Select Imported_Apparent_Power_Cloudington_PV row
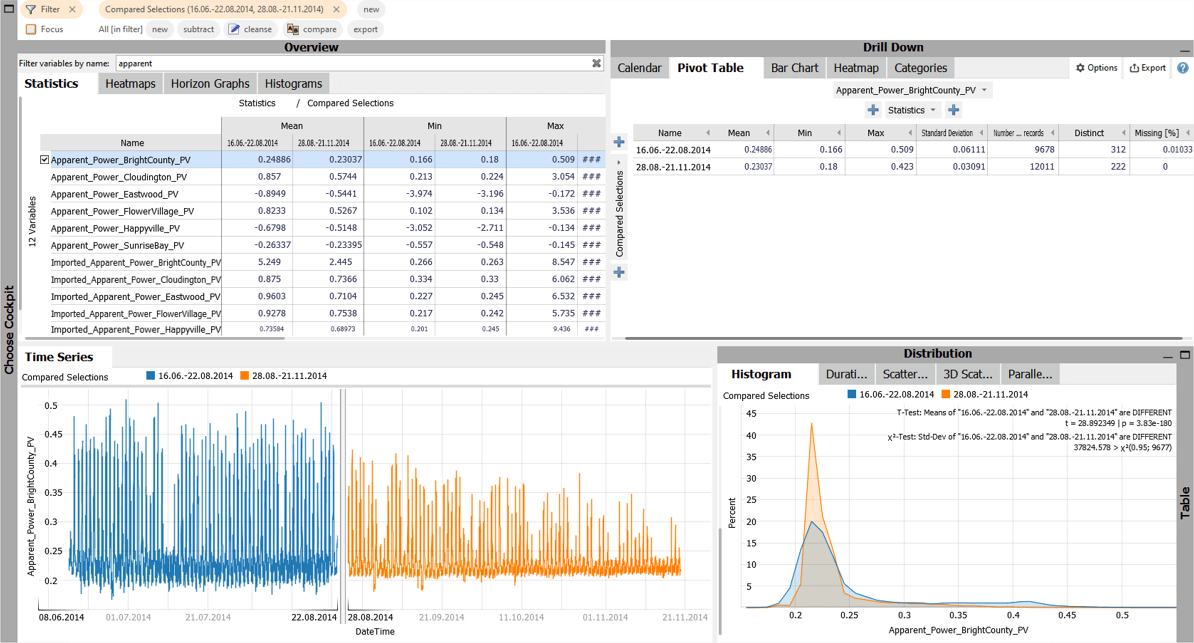Image resolution: width=1194 pixels, height=643 pixels. coord(322,279)
